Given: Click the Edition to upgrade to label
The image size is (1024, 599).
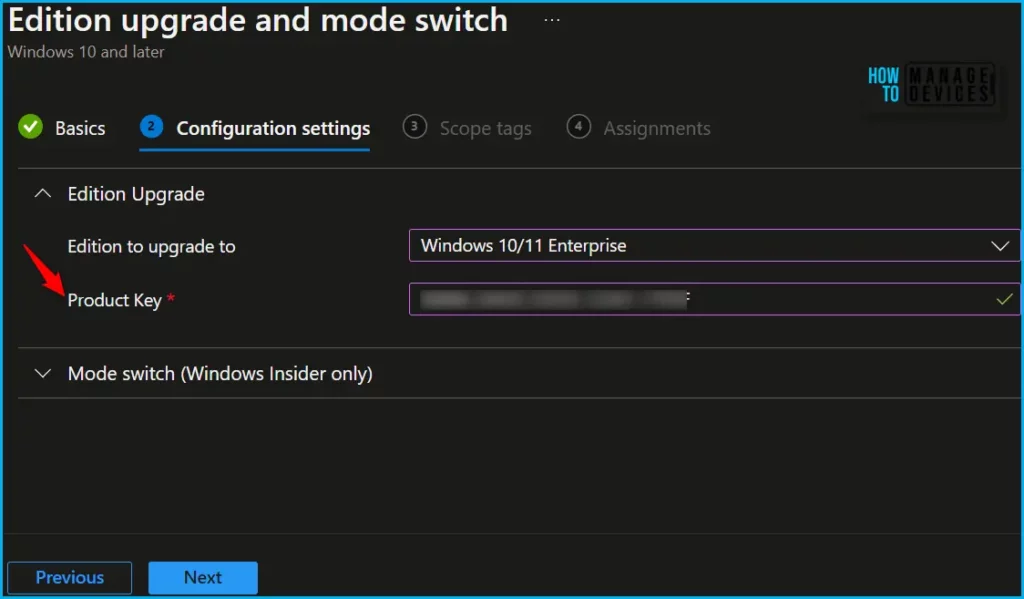Looking at the screenshot, I should point(152,247).
